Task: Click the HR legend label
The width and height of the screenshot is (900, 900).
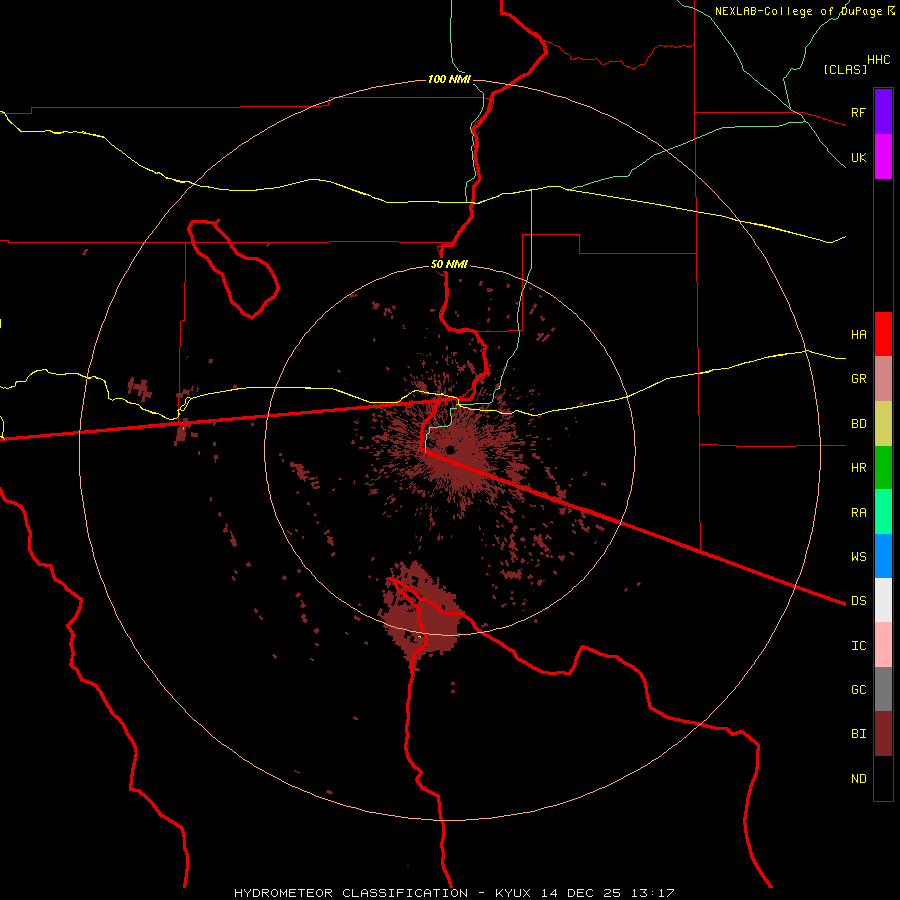Action: click(858, 467)
